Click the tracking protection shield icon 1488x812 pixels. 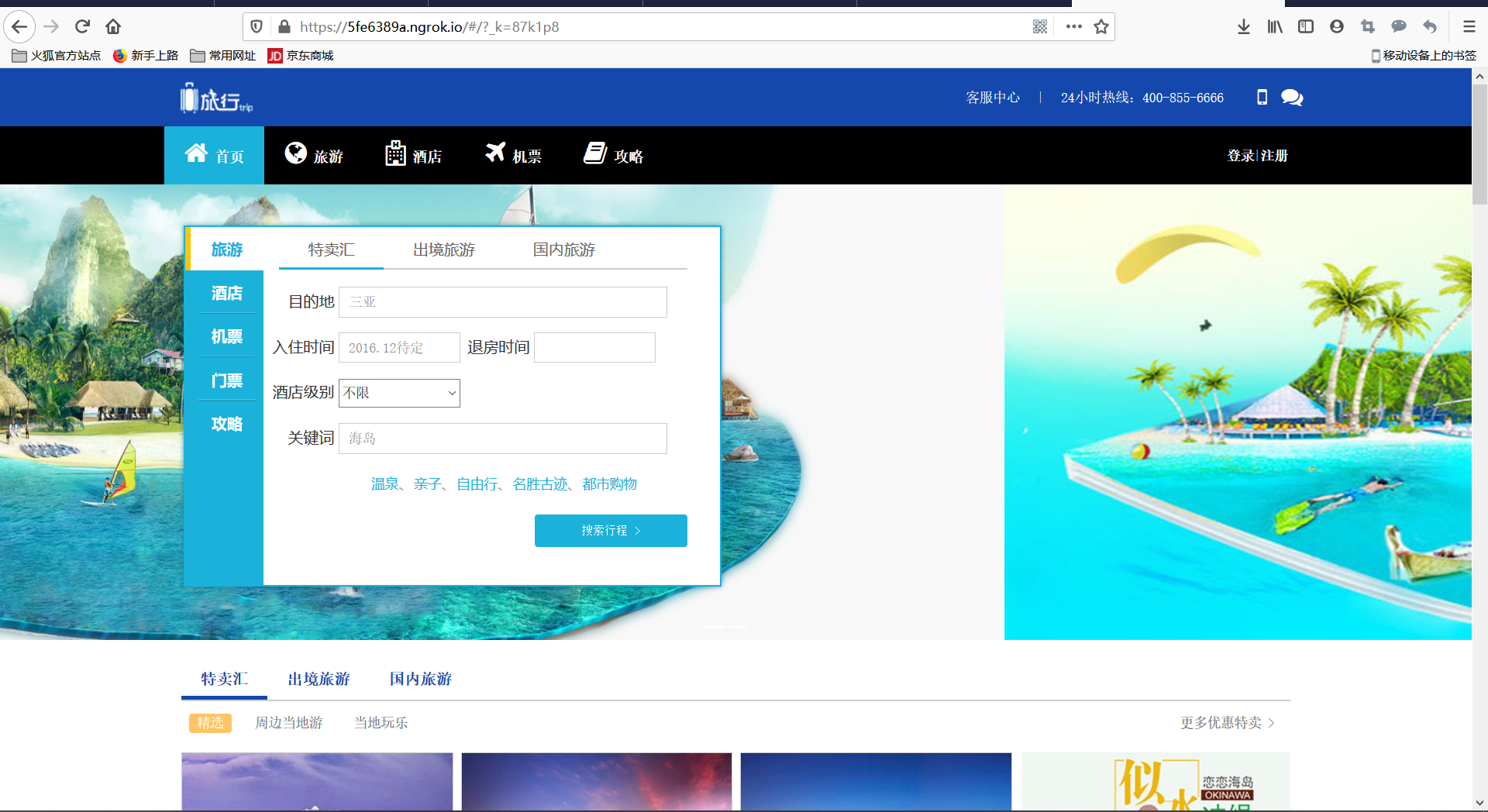257,26
